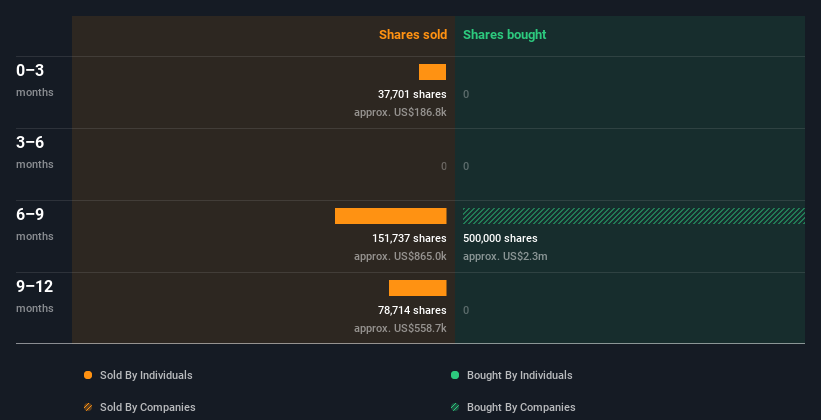
Task: Click the orange Sold By Individuals legend dot
Action: point(88,375)
